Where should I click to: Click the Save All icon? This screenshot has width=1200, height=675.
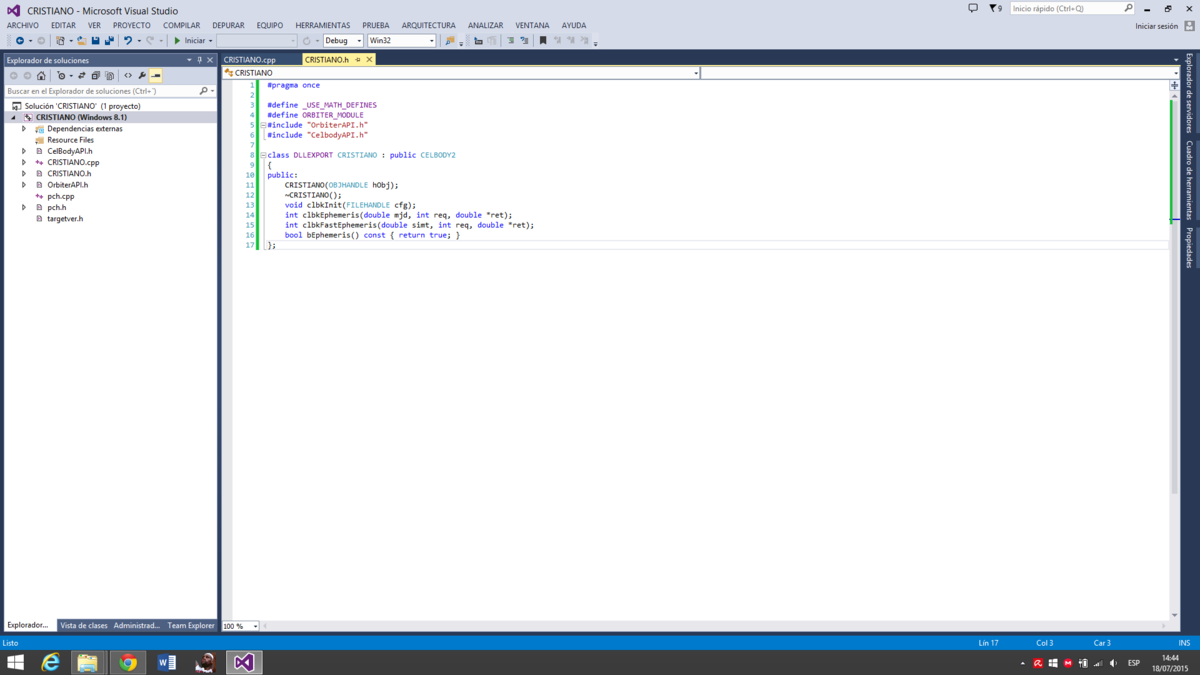coord(109,41)
